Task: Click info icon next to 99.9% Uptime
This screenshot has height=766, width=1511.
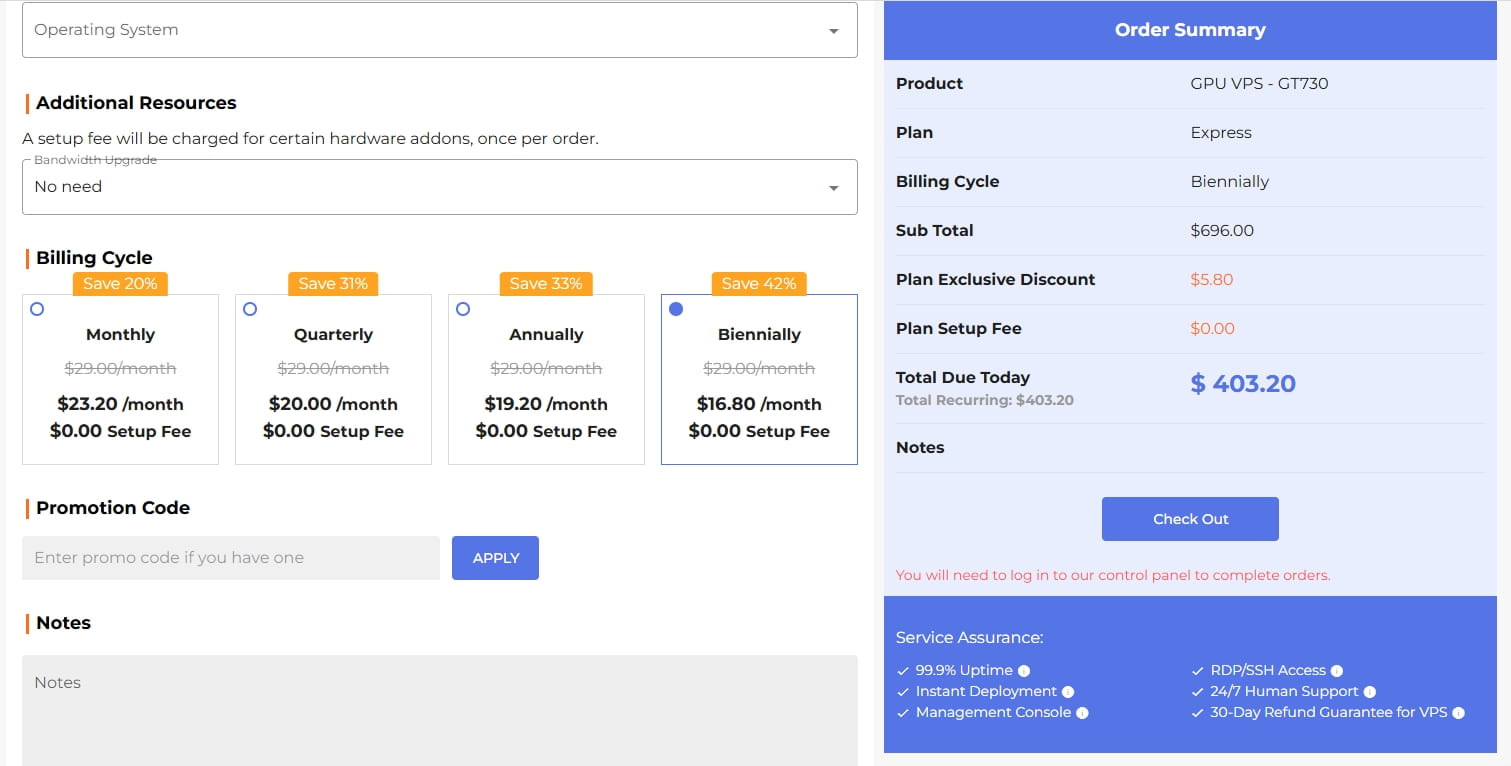Action: click(1024, 671)
